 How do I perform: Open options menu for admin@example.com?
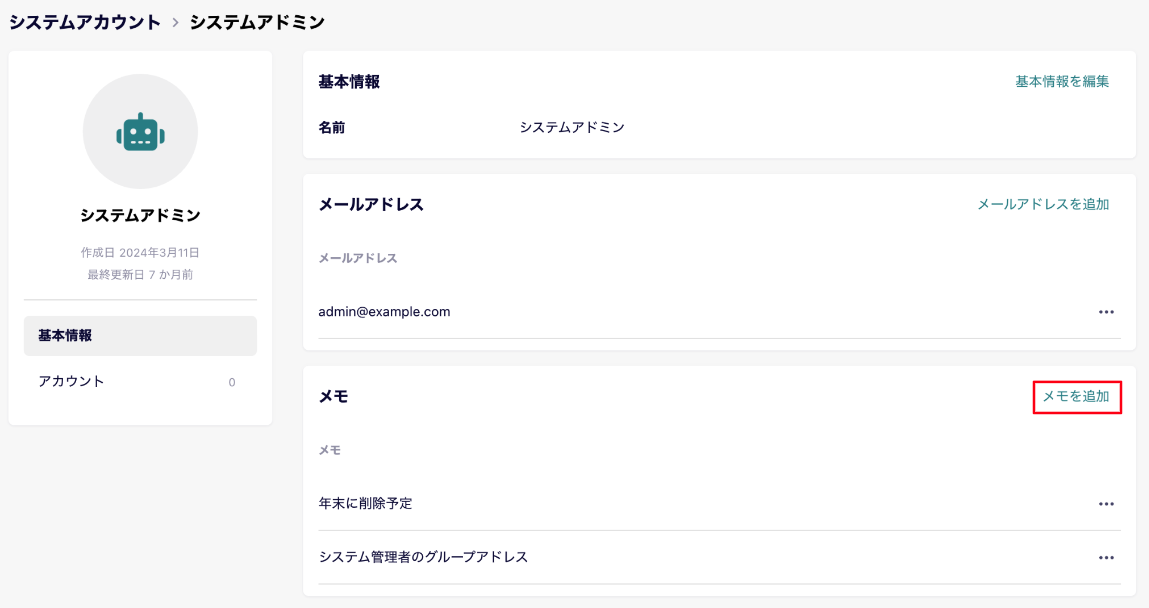point(1106,312)
